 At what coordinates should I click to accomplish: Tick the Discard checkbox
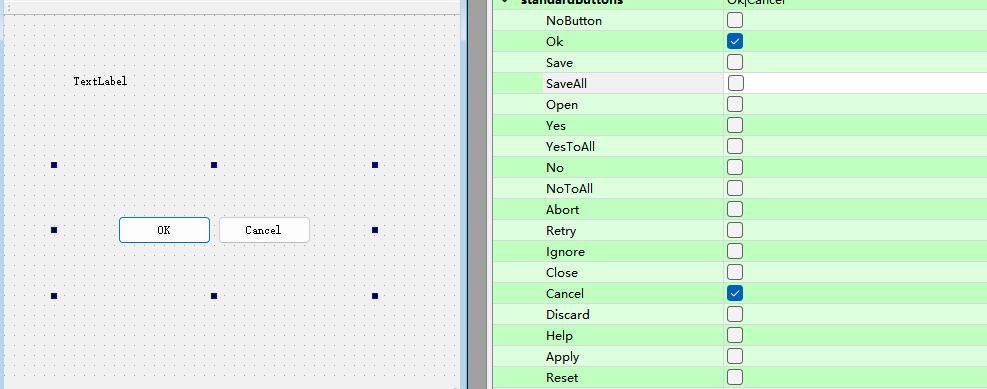point(735,314)
